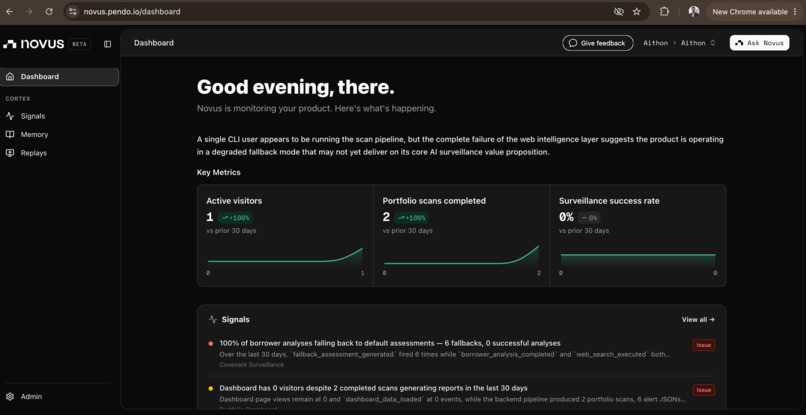Click the Signals pulse icon in the sidebar
Image resolution: width=806 pixels, height=415 pixels.
coord(10,116)
